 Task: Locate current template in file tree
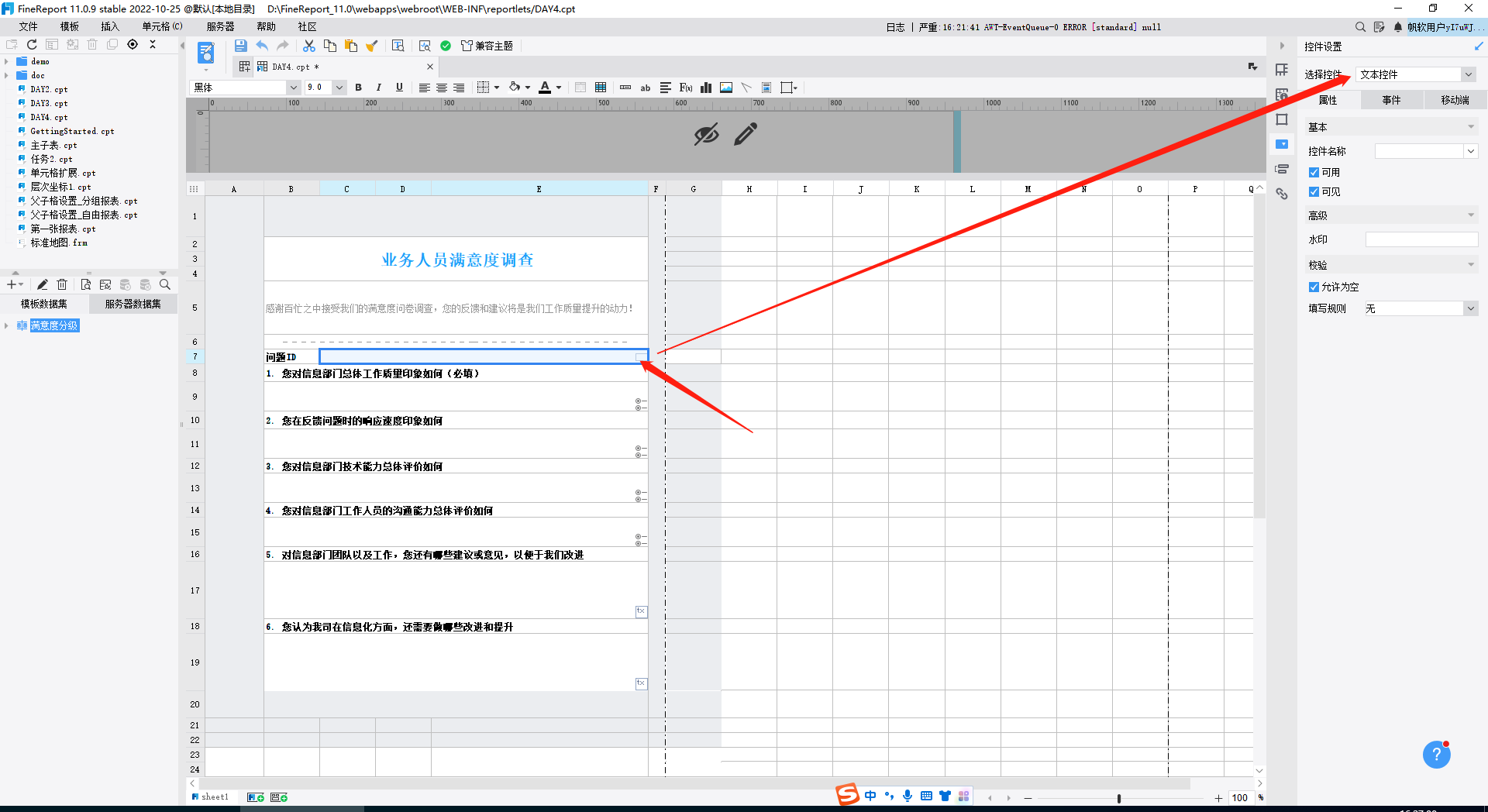point(133,45)
